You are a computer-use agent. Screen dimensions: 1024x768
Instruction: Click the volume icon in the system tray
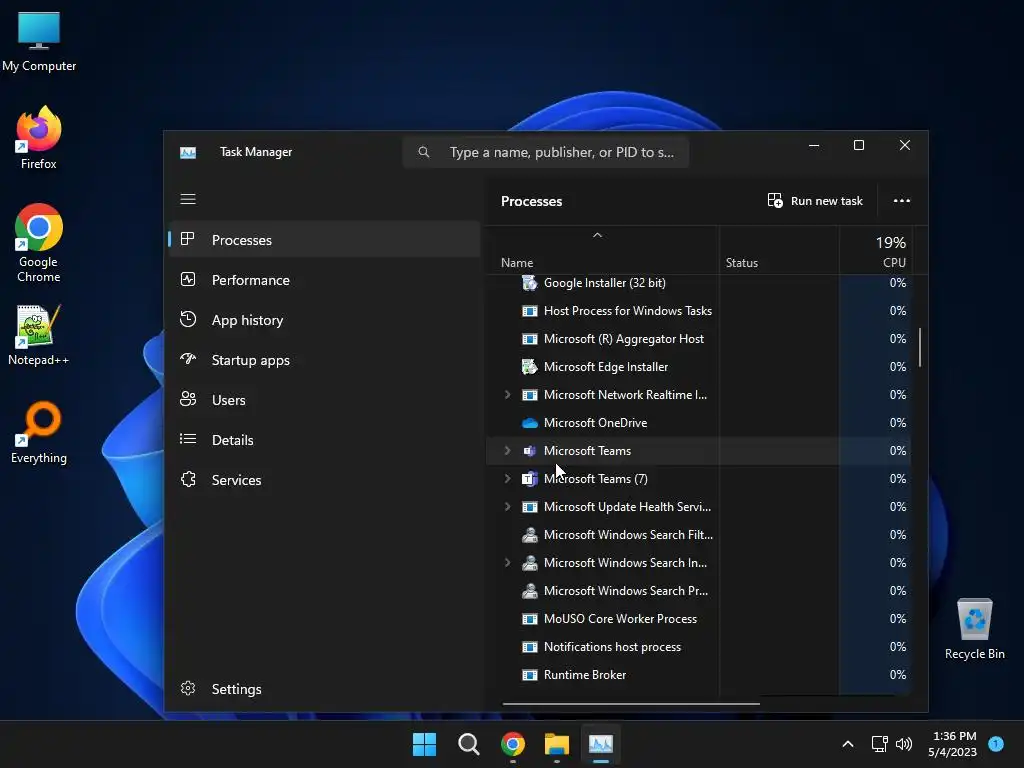pos(904,744)
